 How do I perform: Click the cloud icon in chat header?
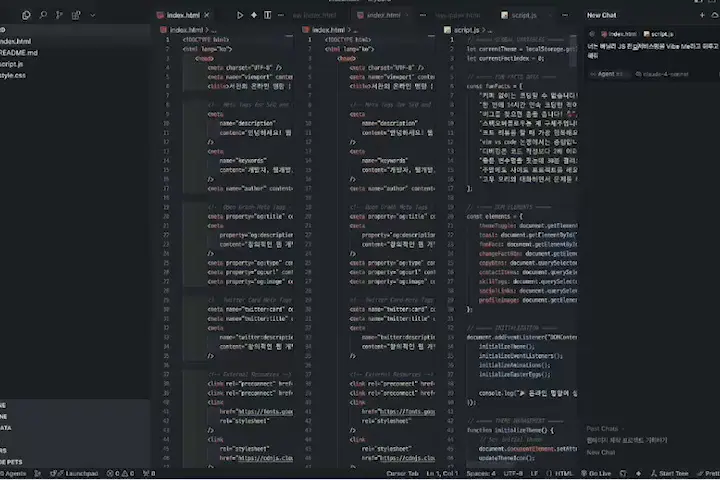pos(714,15)
